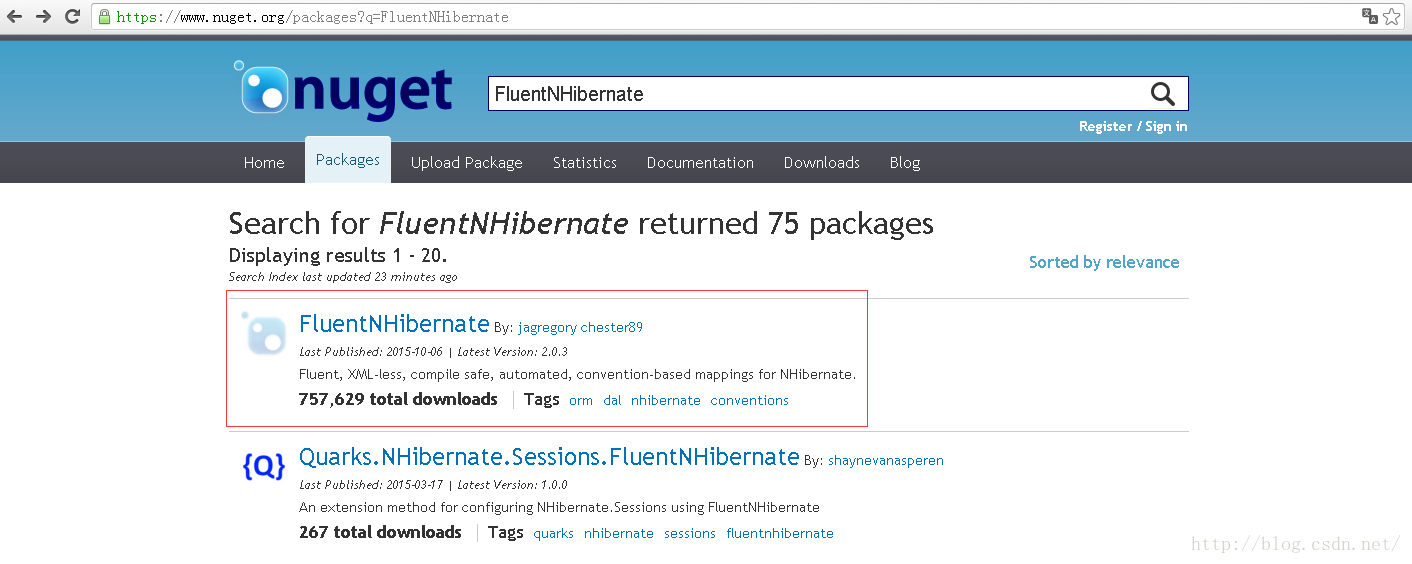Bookmark page with the star icon
The image size is (1412, 564).
pos(1391,17)
